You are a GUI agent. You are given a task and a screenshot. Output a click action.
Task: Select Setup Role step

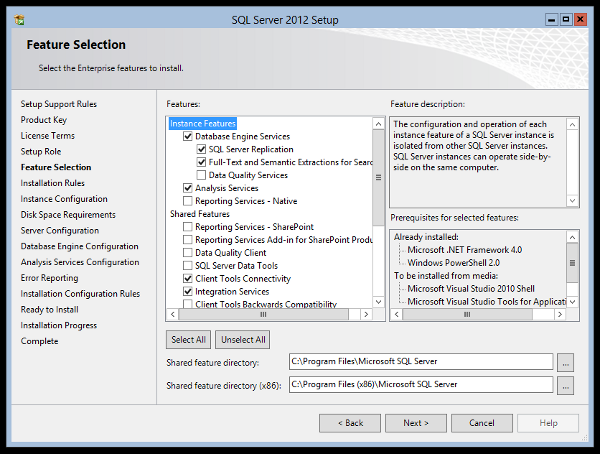point(41,152)
